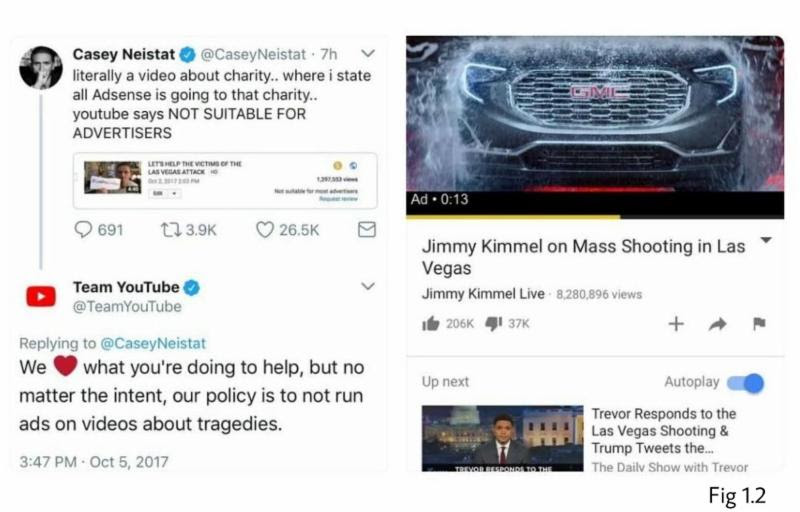Viewport: 800px width, 512px height.
Task: Expand the video description arrow beside title
Action: tap(766, 240)
